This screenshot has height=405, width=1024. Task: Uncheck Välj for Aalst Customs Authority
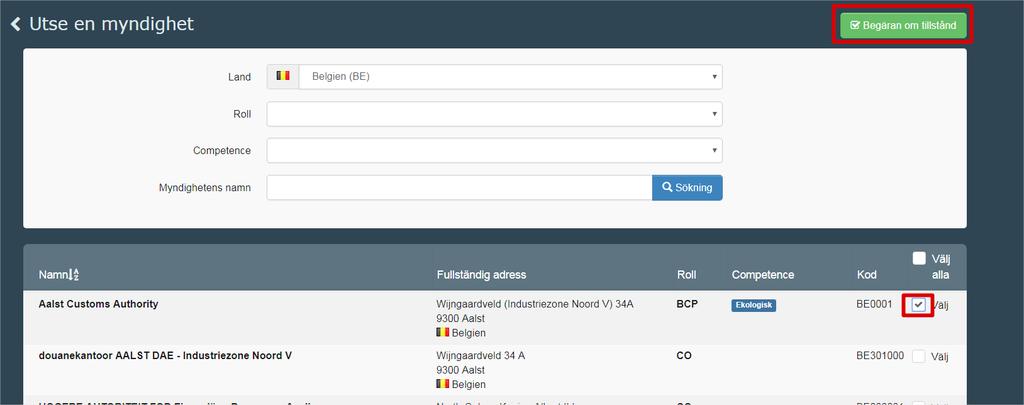coord(919,304)
